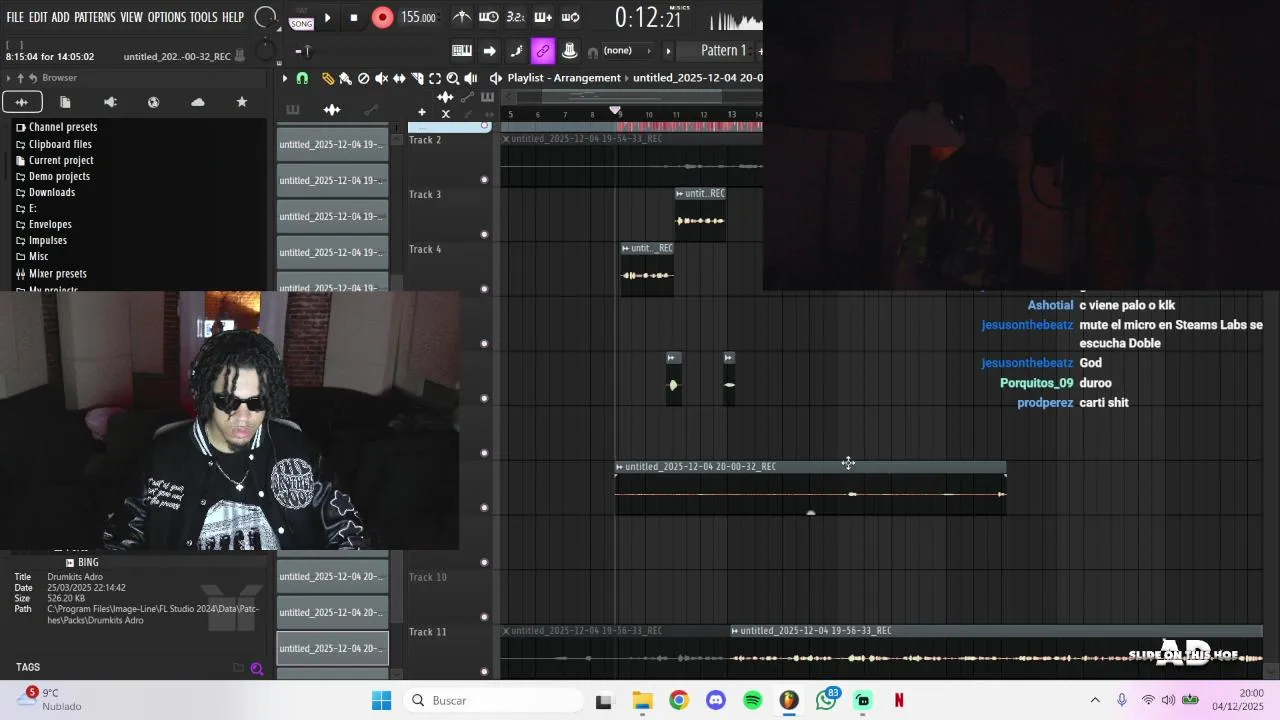Select the Browser starred favorites tab

[x=241, y=102]
